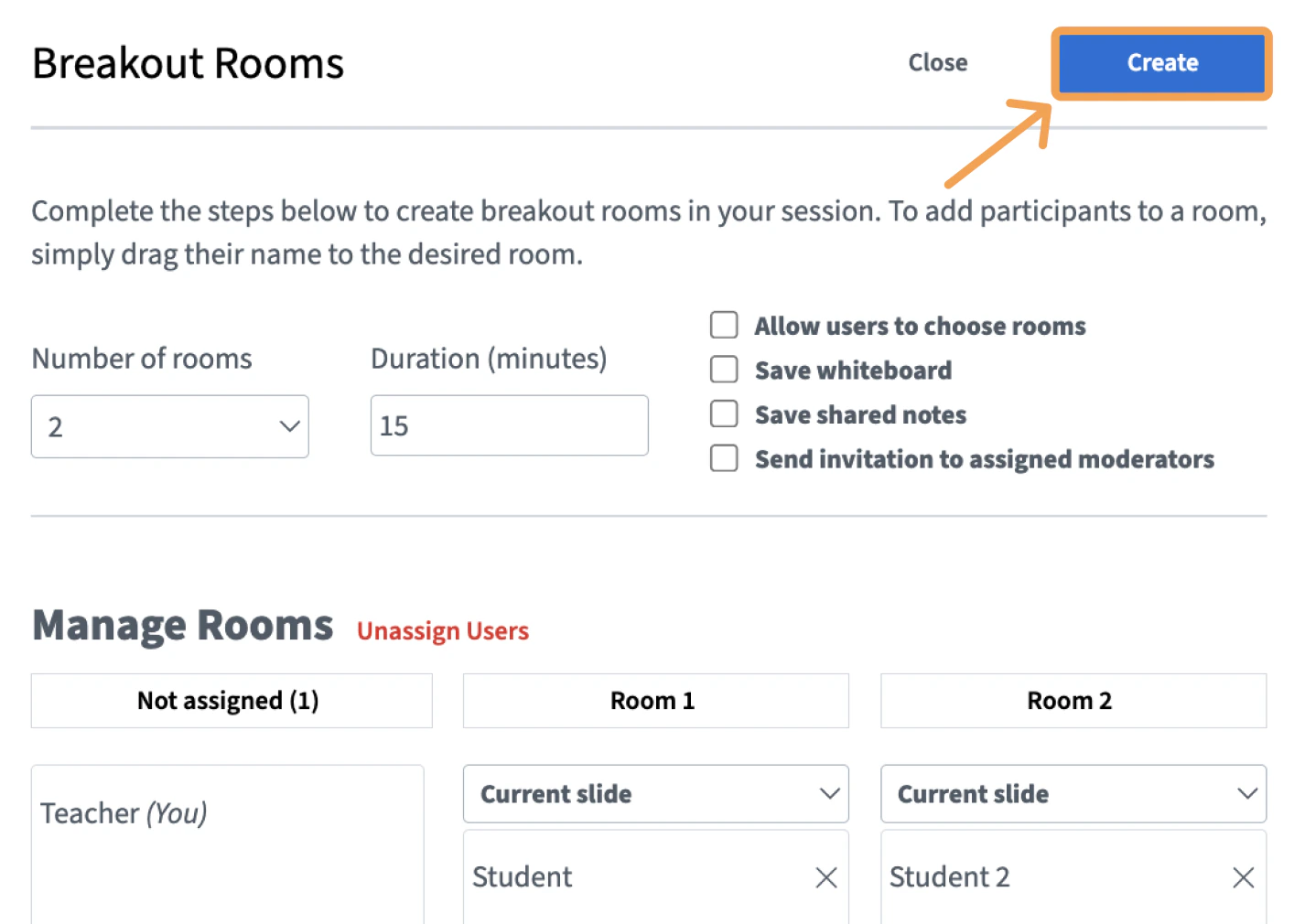Remove Student 2 from Room 2
The image size is (1294, 924).
coord(1243,877)
